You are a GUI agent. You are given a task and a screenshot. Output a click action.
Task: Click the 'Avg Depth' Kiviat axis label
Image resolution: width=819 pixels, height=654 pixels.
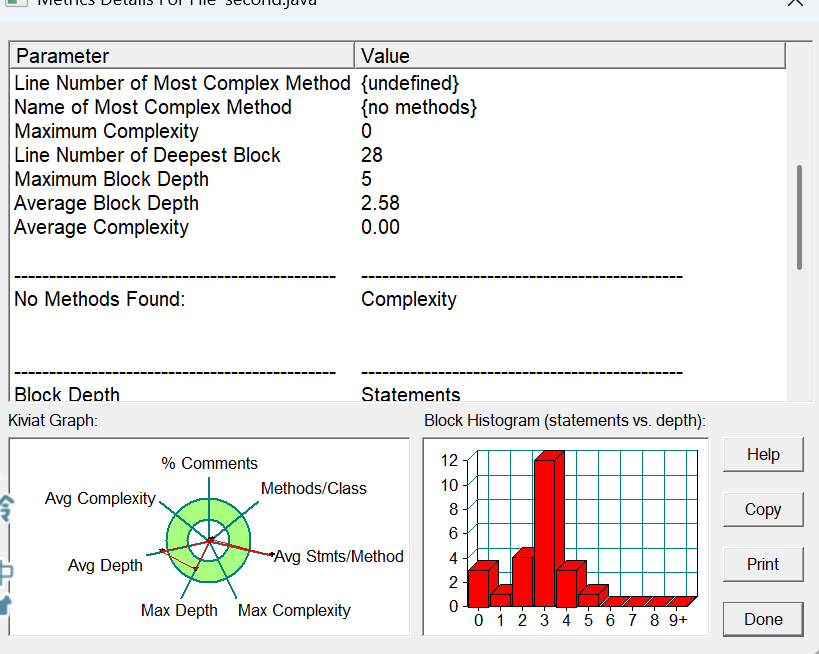pyautogui.click(x=105, y=565)
